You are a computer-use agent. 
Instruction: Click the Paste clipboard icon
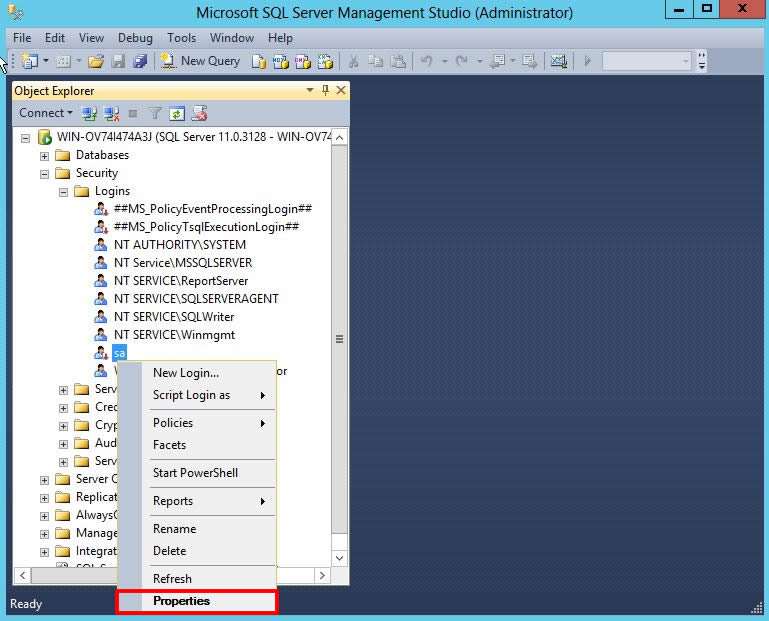(398, 61)
